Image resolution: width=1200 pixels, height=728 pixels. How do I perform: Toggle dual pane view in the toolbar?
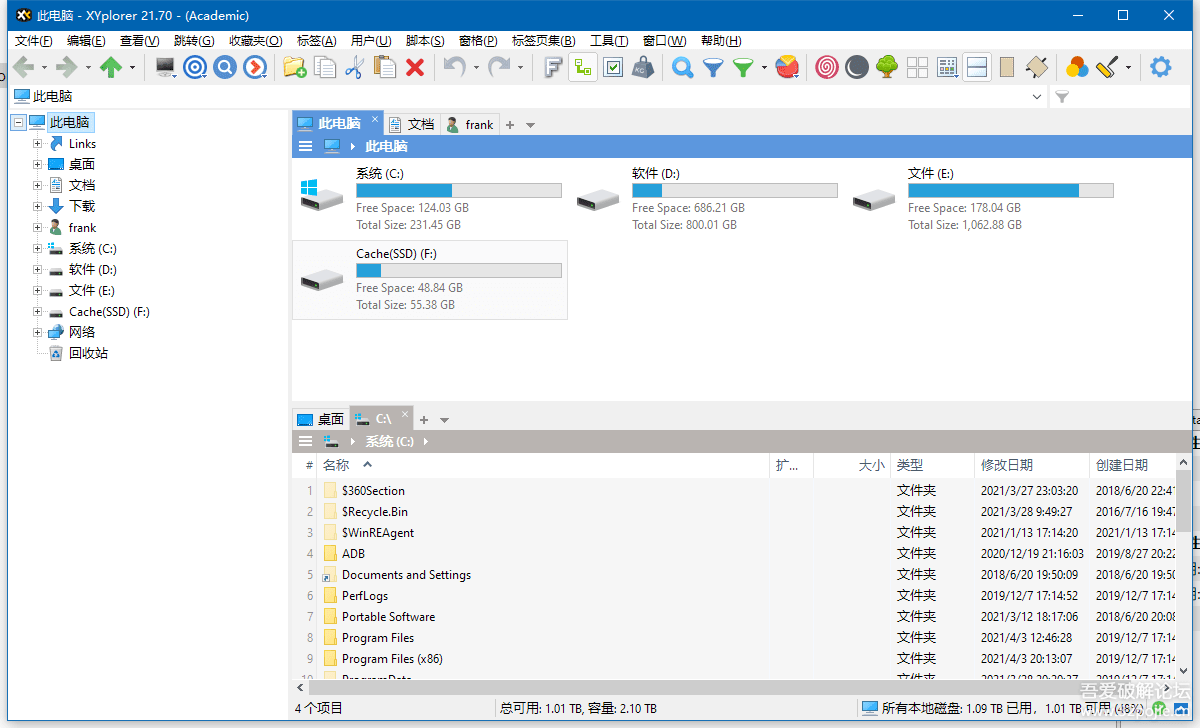977,67
